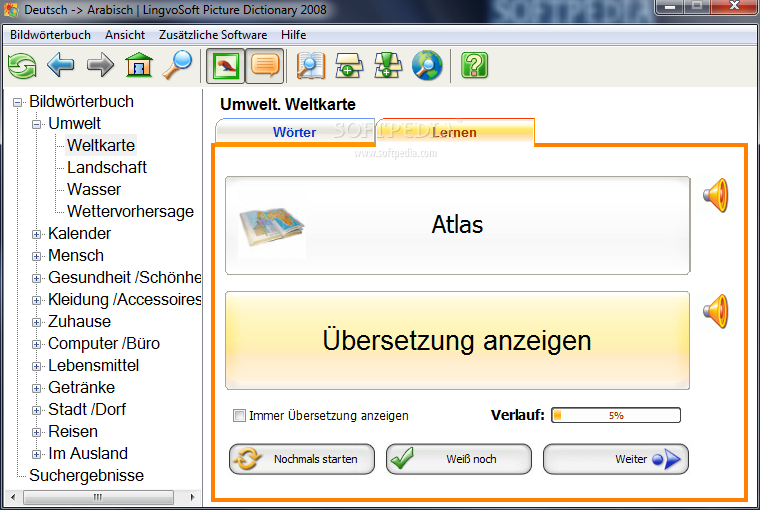This screenshot has width=760, height=510.
Task: Click the green refresh arrows toolbar icon
Action: 22,65
